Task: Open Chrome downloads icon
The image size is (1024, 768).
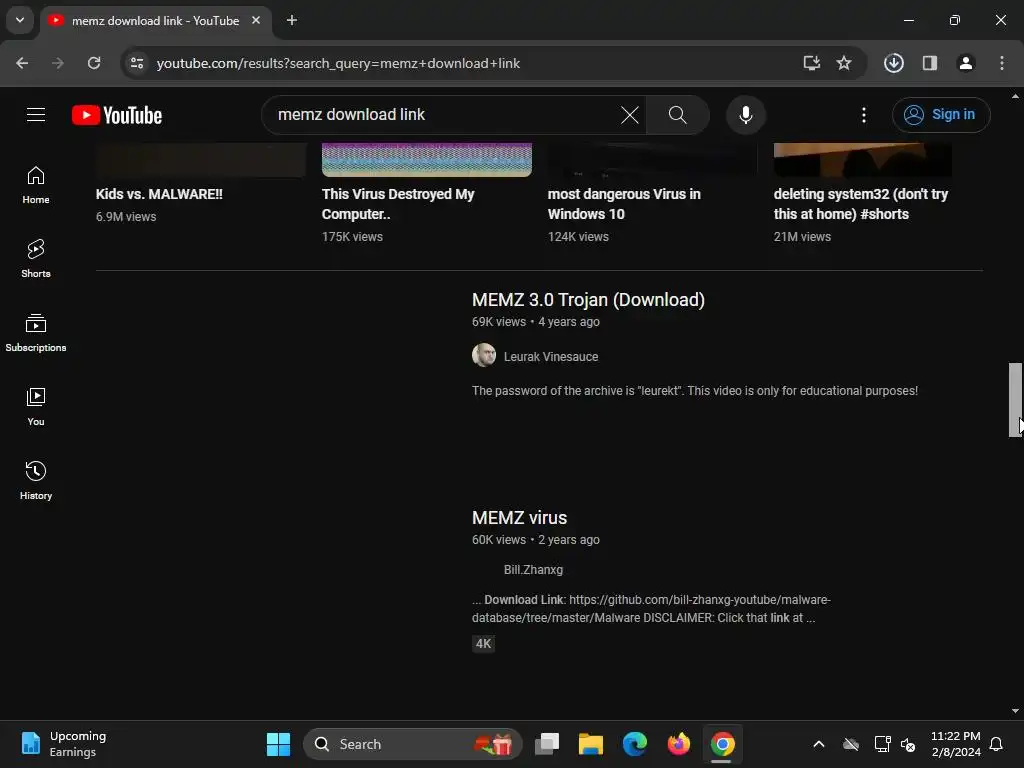Action: coord(893,63)
